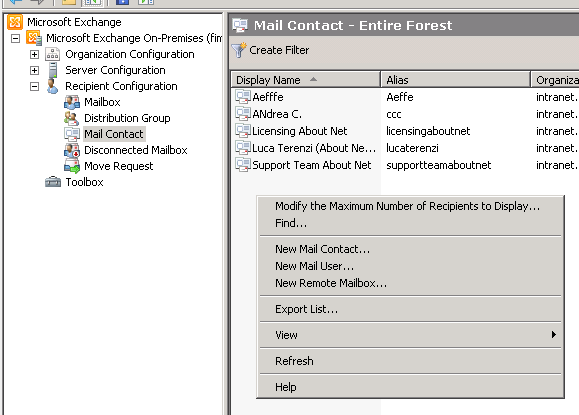Click the Recipient Configuration icon
The width and height of the screenshot is (579, 415).
point(52,86)
